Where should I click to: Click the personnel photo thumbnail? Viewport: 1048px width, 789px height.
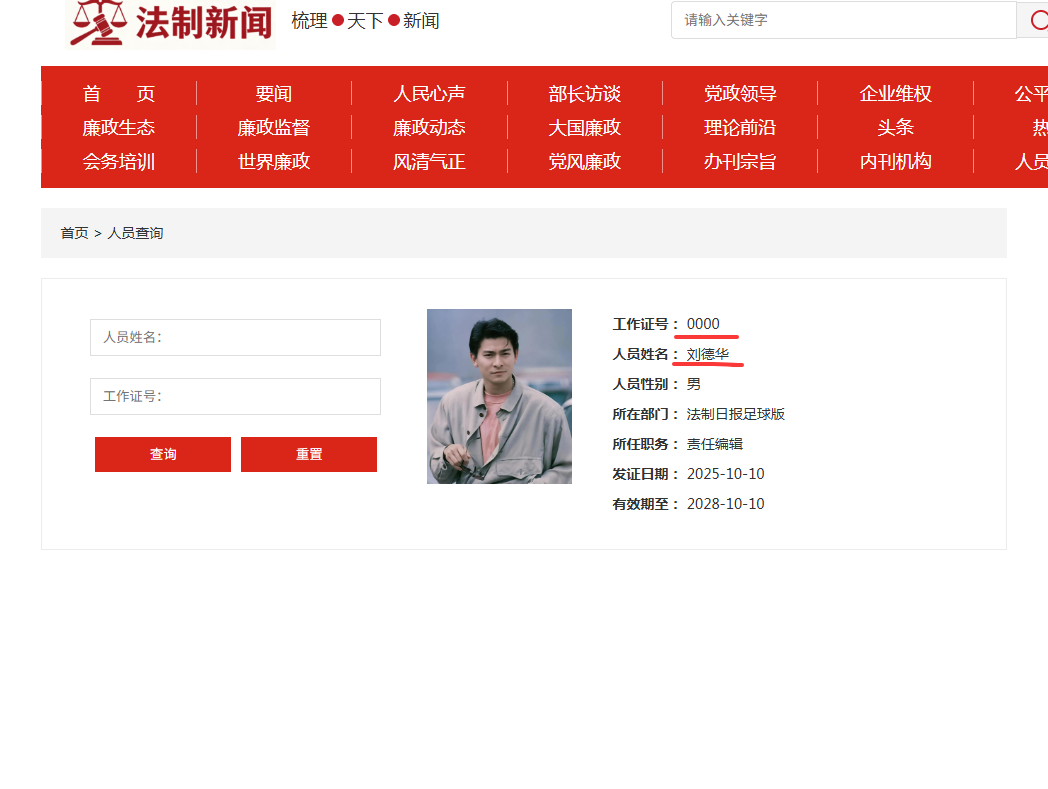499,396
